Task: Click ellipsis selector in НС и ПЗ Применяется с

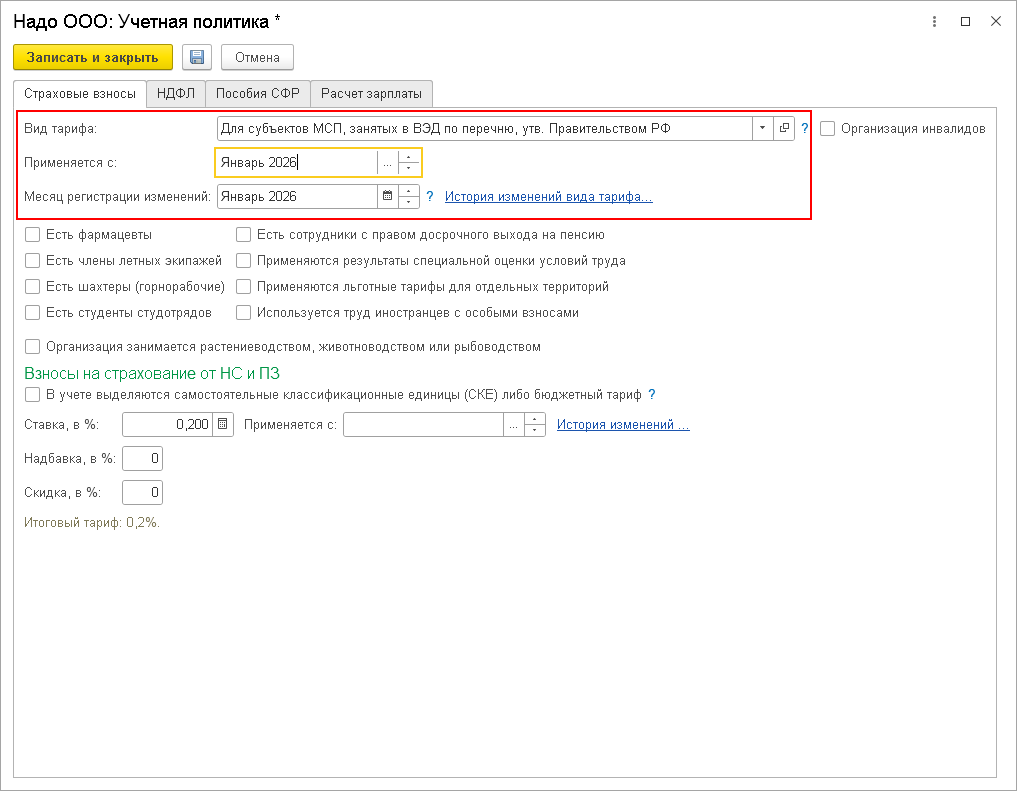Action: [x=514, y=425]
